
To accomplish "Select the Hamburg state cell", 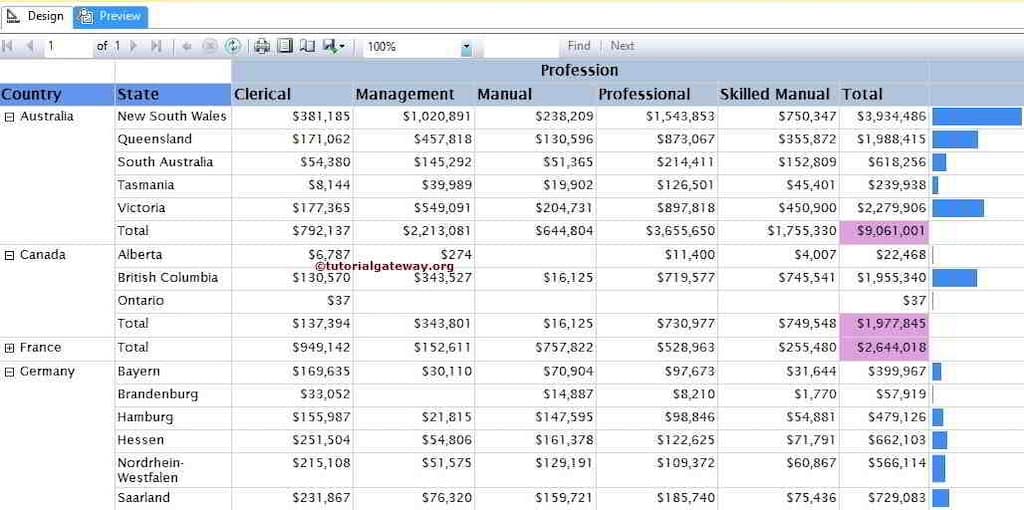I will click(x=173, y=418).
